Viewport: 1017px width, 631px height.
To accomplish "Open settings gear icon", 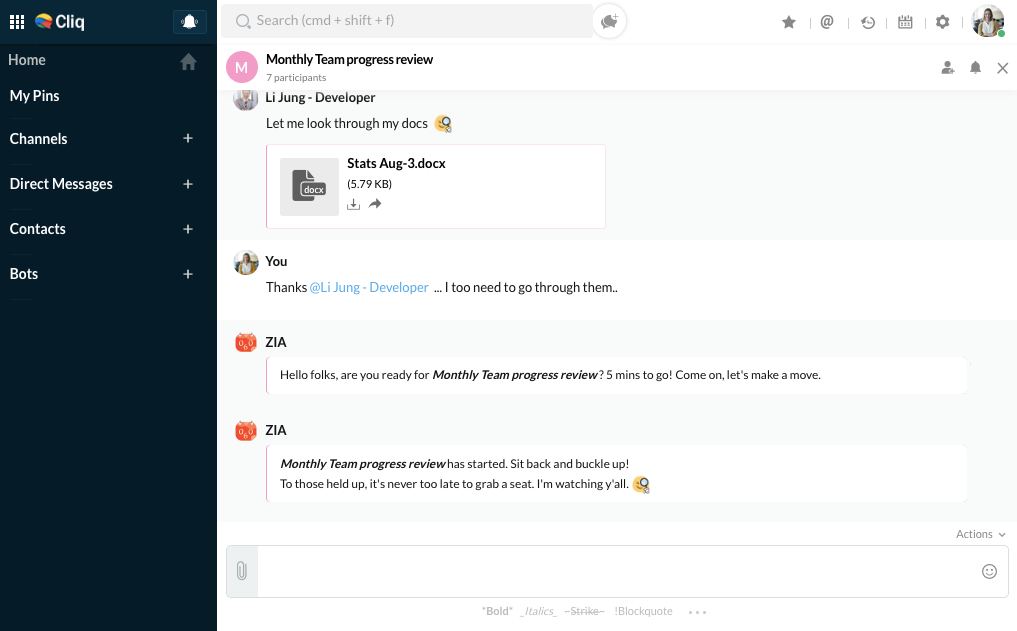I will [942, 22].
